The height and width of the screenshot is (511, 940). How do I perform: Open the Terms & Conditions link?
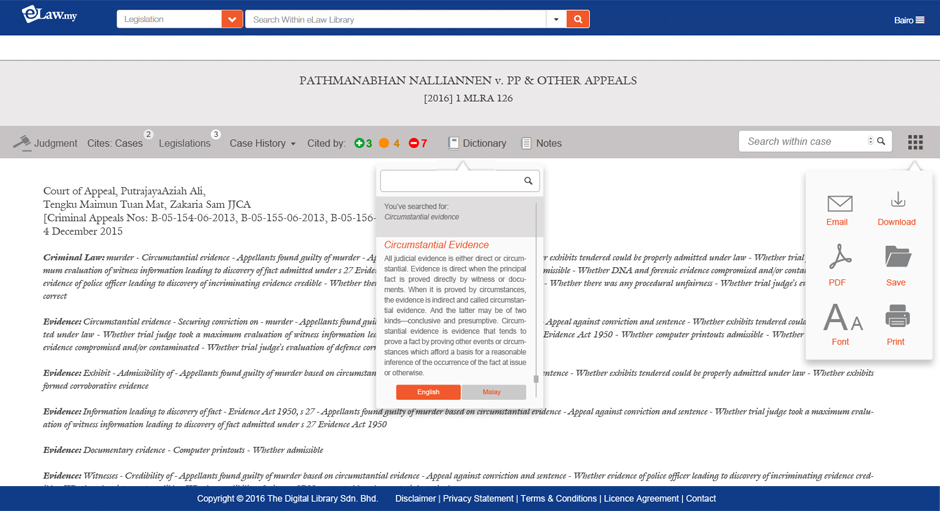(x=558, y=498)
